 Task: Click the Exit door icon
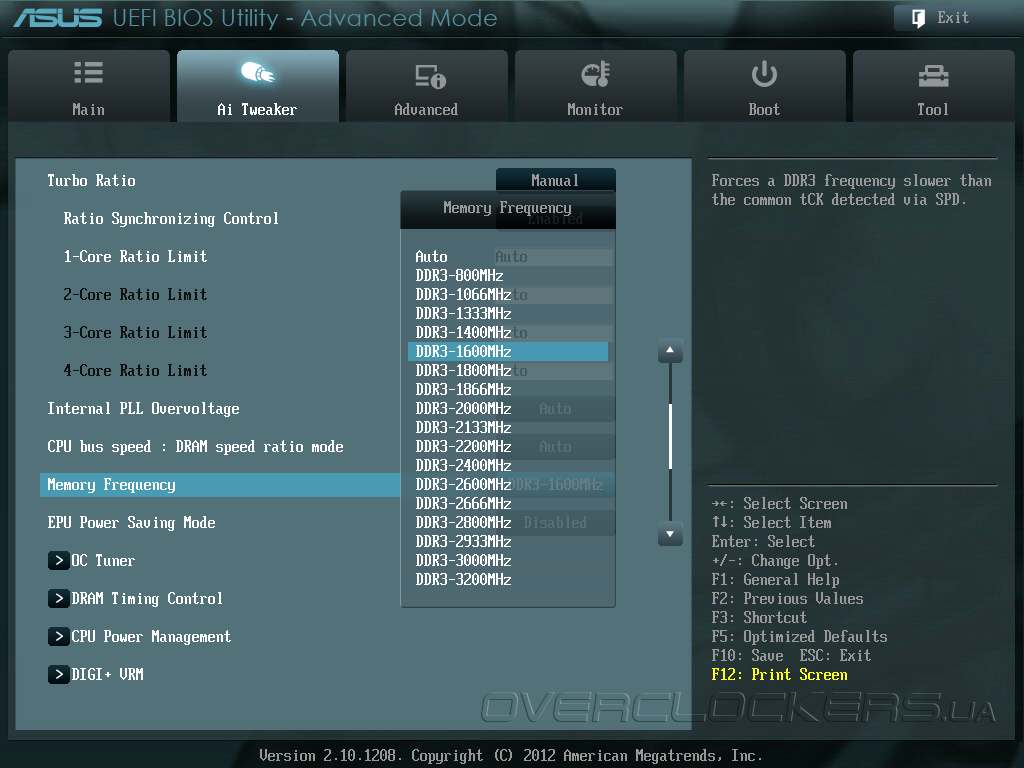[x=918, y=18]
